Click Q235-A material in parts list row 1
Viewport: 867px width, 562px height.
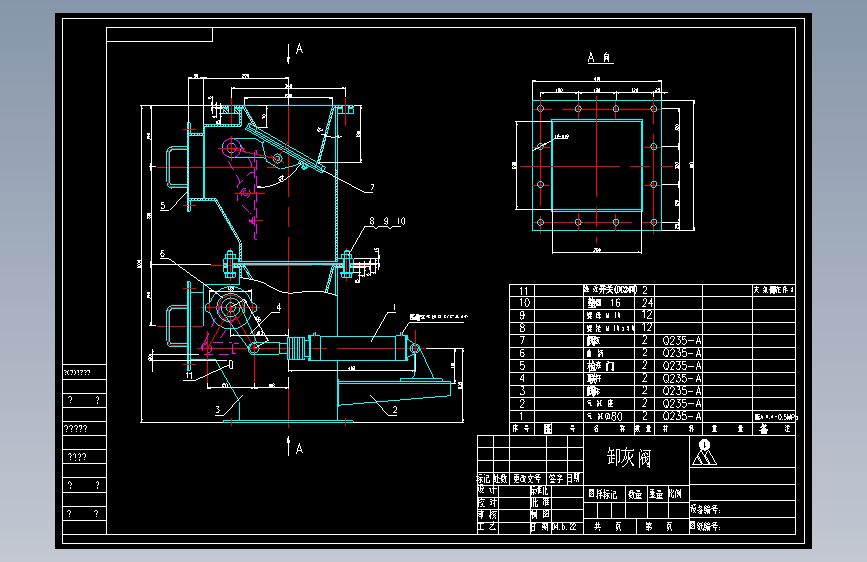(681, 416)
